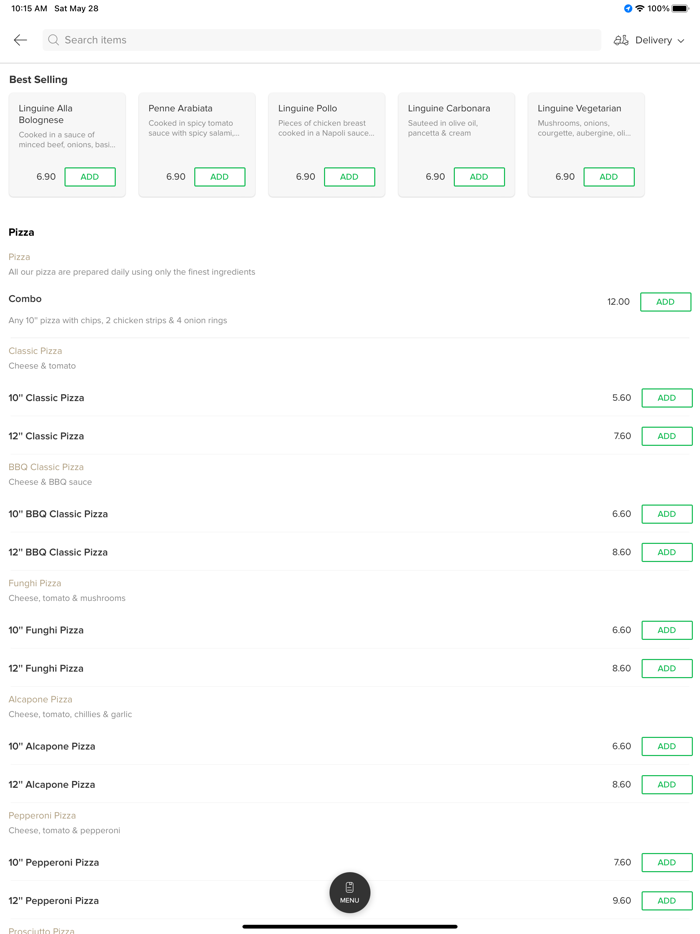Tap the back arrow icon
This screenshot has height=934, width=700.
click(x=20, y=40)
